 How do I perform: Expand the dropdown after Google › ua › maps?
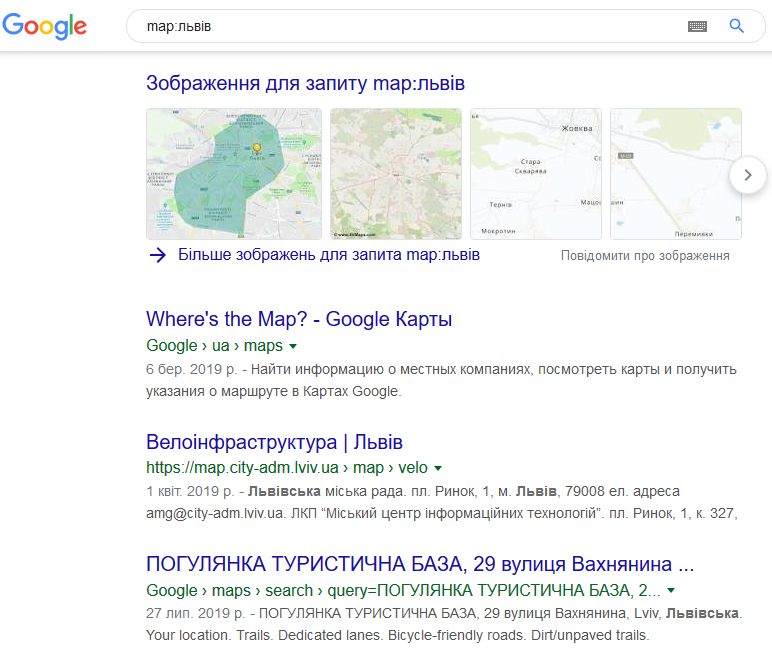[293, 347]
